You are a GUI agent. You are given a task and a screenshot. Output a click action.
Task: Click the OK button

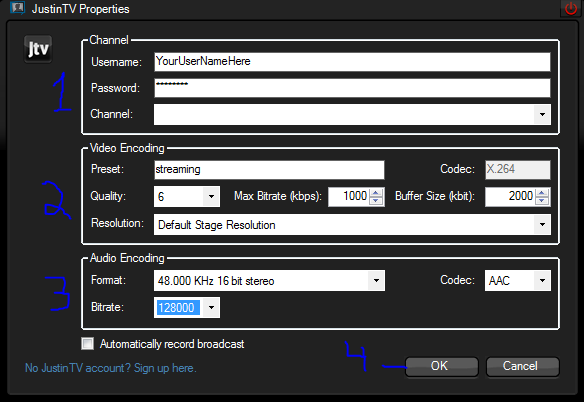point(441,366)
